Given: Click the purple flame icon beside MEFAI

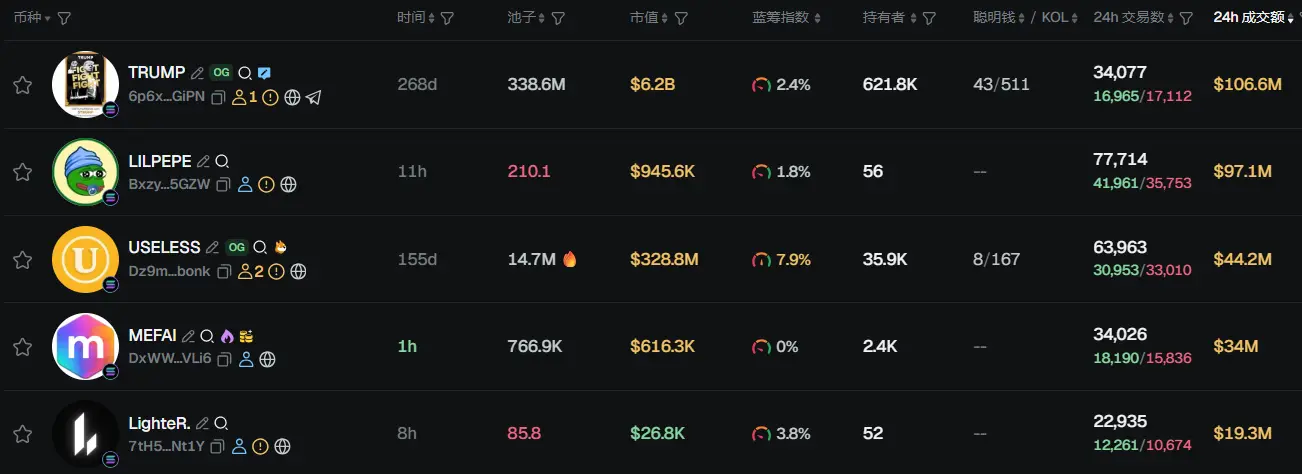Looking at the screenshot, I should click(x=227, y=336).
